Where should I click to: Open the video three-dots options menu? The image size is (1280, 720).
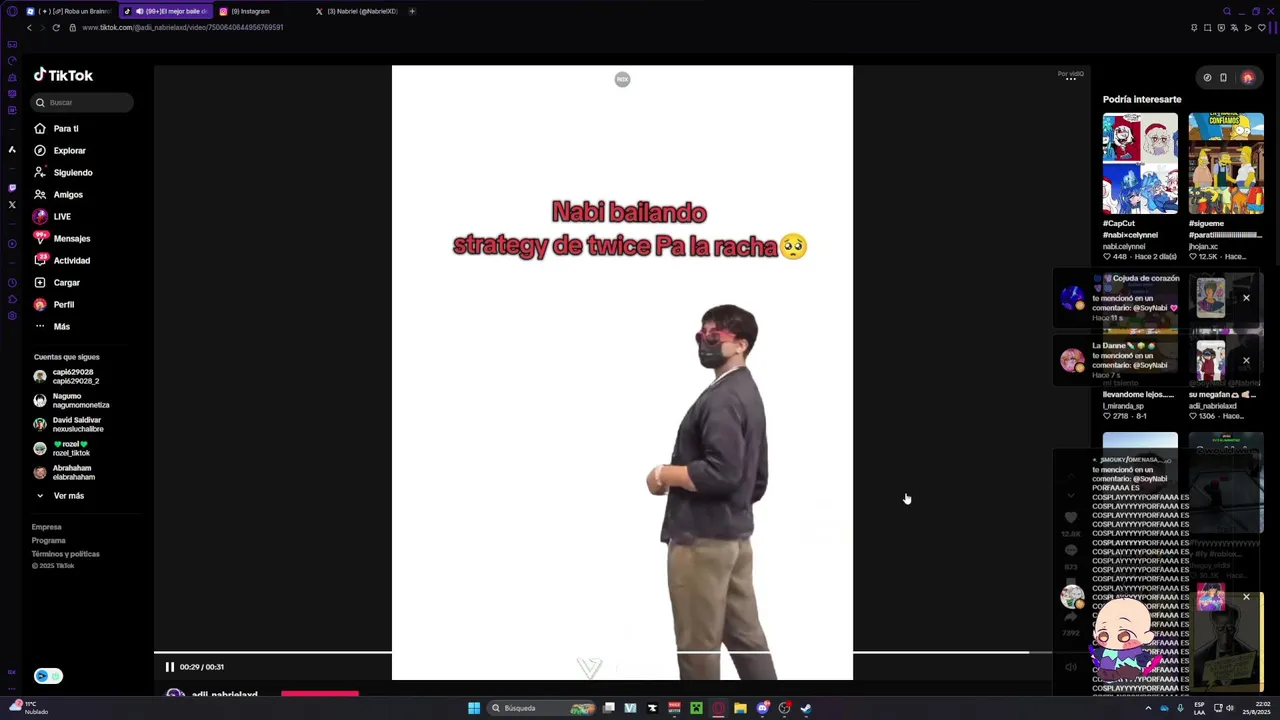pyautogui.click(x=1071, y=80)
